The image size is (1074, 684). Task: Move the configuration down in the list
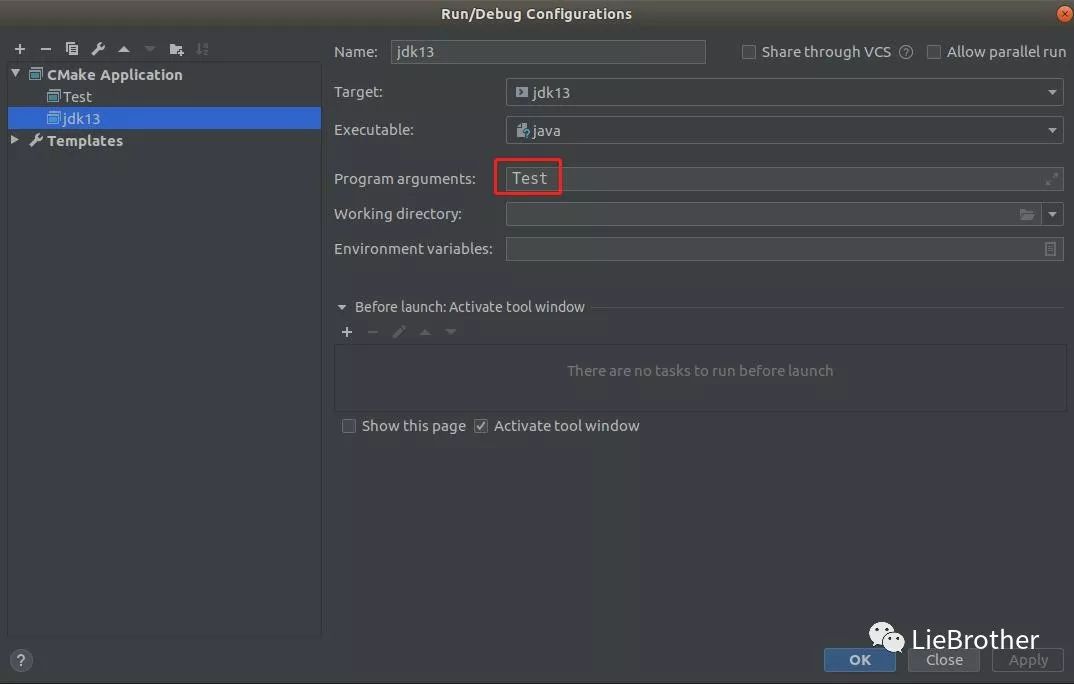(150, 49)
